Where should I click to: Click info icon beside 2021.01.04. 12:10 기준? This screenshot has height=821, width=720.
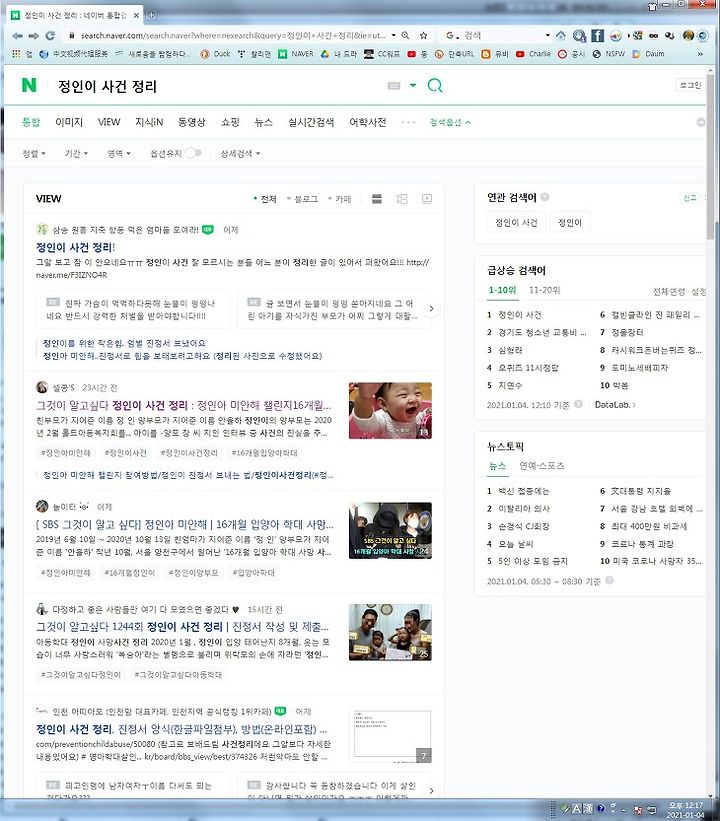[x=578, y=404]
